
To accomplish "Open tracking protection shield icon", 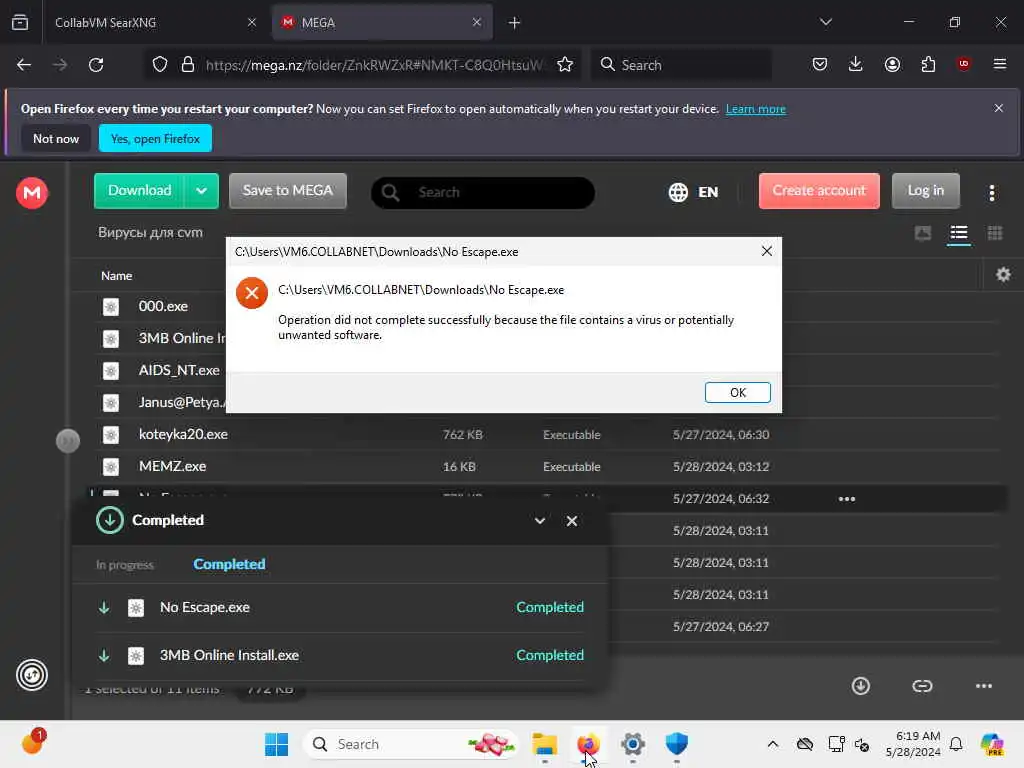I will (160, 65).
